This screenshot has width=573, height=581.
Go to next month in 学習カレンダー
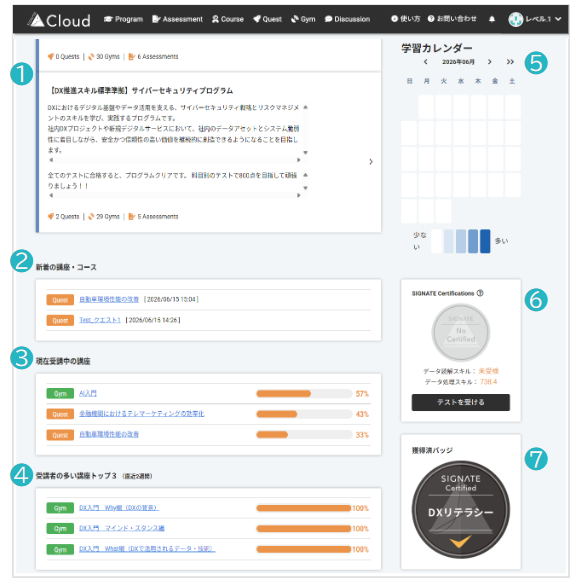click(x=490, y=62)
